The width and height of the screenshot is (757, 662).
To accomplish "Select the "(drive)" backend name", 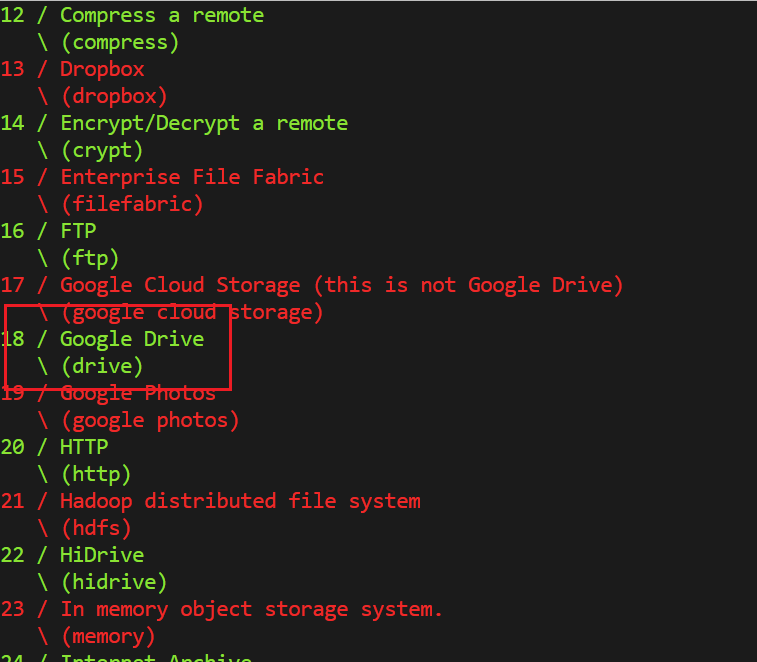I will click(102, 366).
